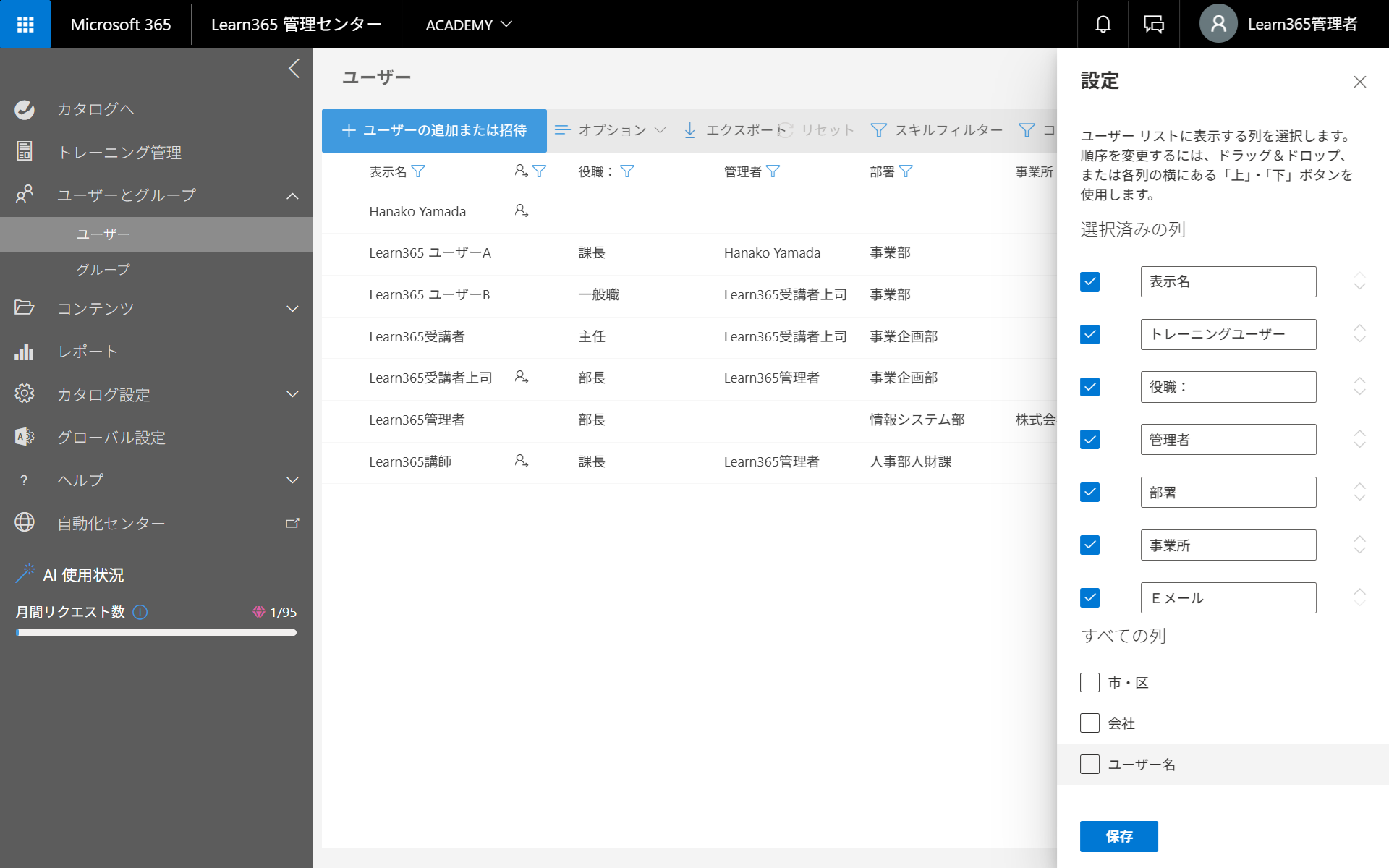Uncheck the 役職 column checkbox
The image size is (1389, 868).
coord(1089,387)
